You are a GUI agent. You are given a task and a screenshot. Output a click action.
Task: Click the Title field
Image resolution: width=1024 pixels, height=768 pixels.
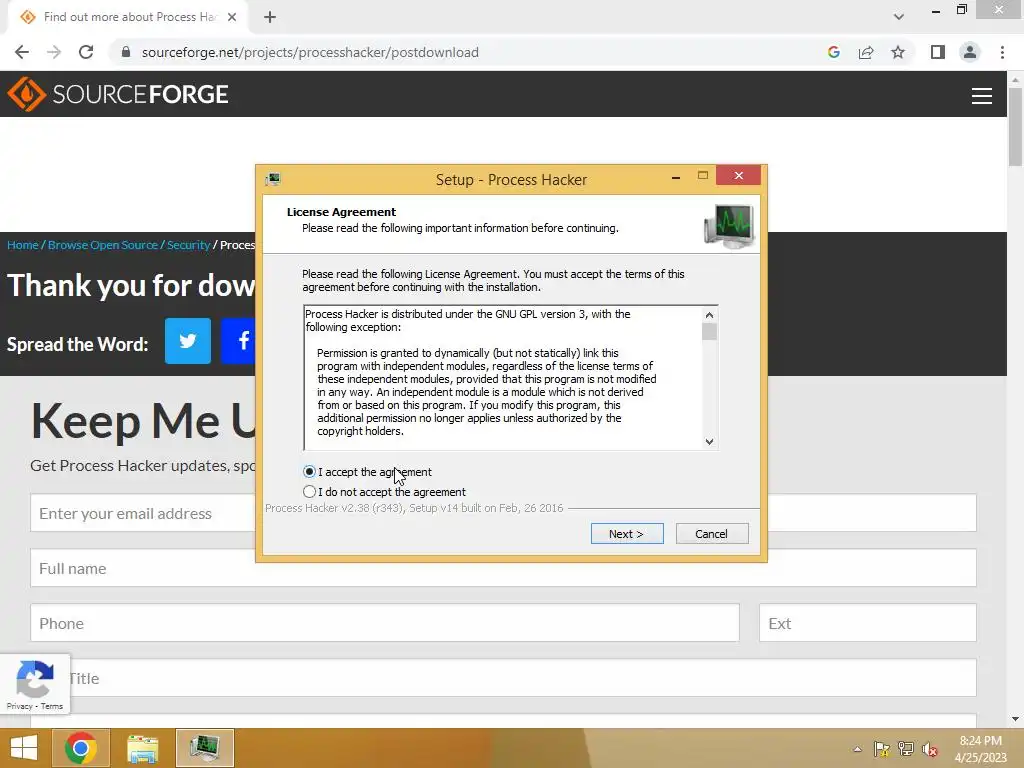(503, 678)
